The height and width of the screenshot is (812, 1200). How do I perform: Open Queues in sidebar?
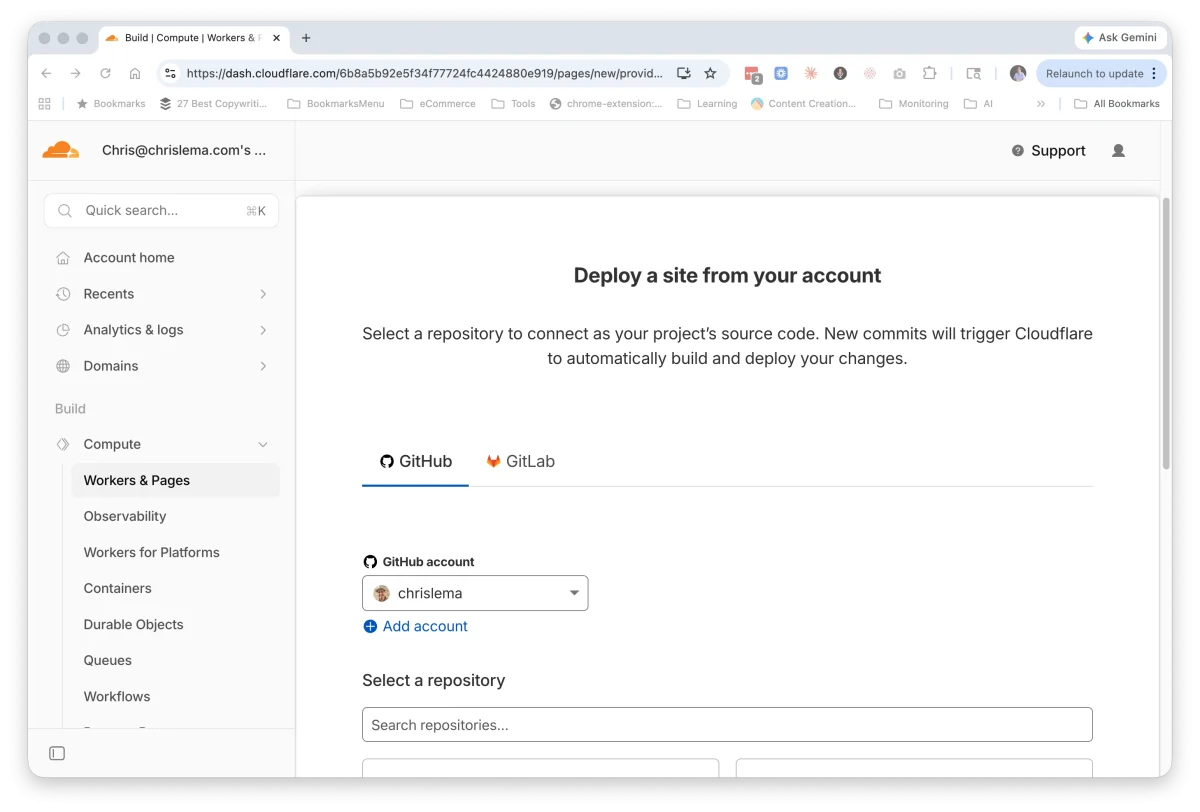click(107, 660)
